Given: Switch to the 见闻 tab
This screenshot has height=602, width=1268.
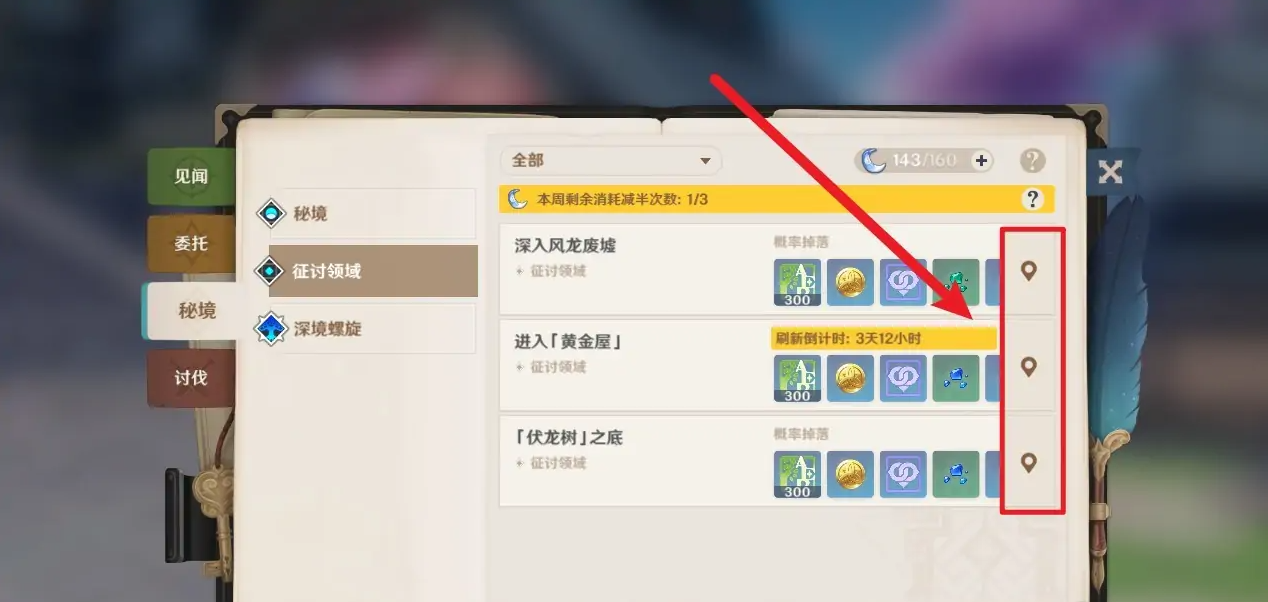Looking at the screenshot, I should (x=191, y=177).
